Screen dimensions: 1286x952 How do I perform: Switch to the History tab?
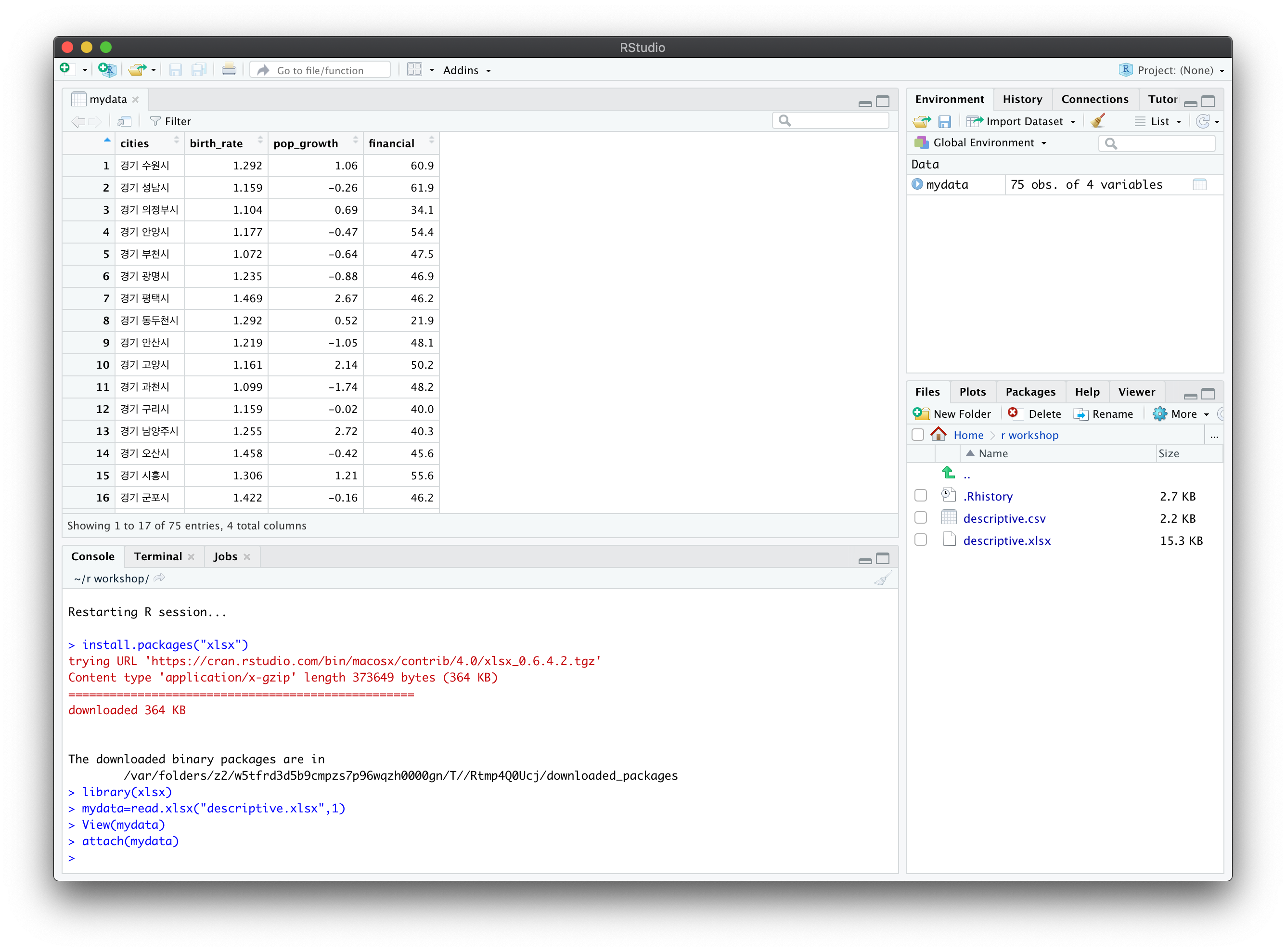coord(1022,99)
